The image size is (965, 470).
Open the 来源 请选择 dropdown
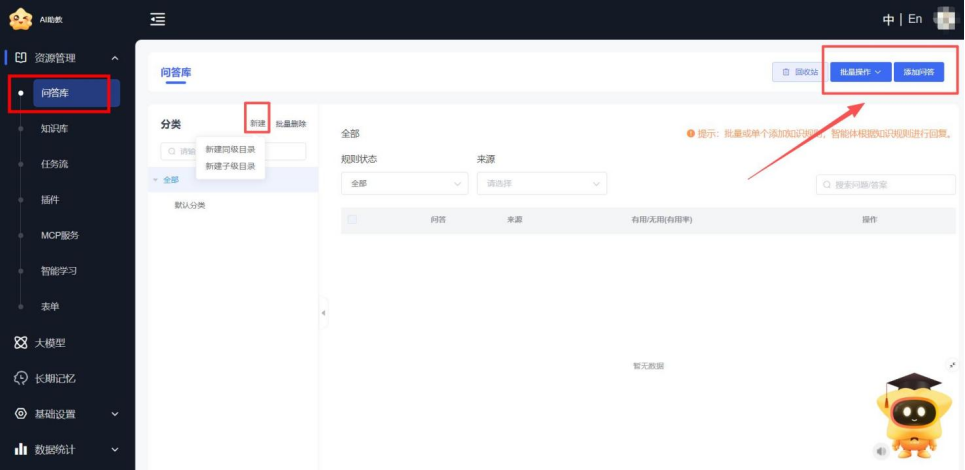tap(542, 183)
